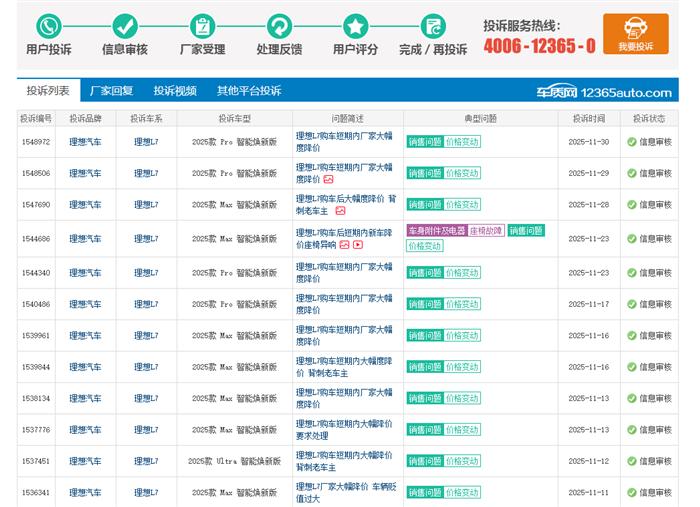Click the green status check icon for 1538134
This screenshot has width=700, height=507.
(x=632, y=398)
